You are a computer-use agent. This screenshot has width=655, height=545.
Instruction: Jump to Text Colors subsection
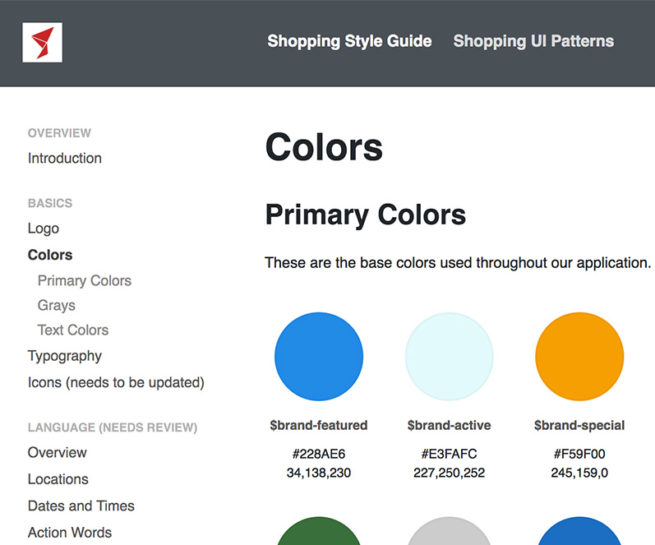pos(73,330)
